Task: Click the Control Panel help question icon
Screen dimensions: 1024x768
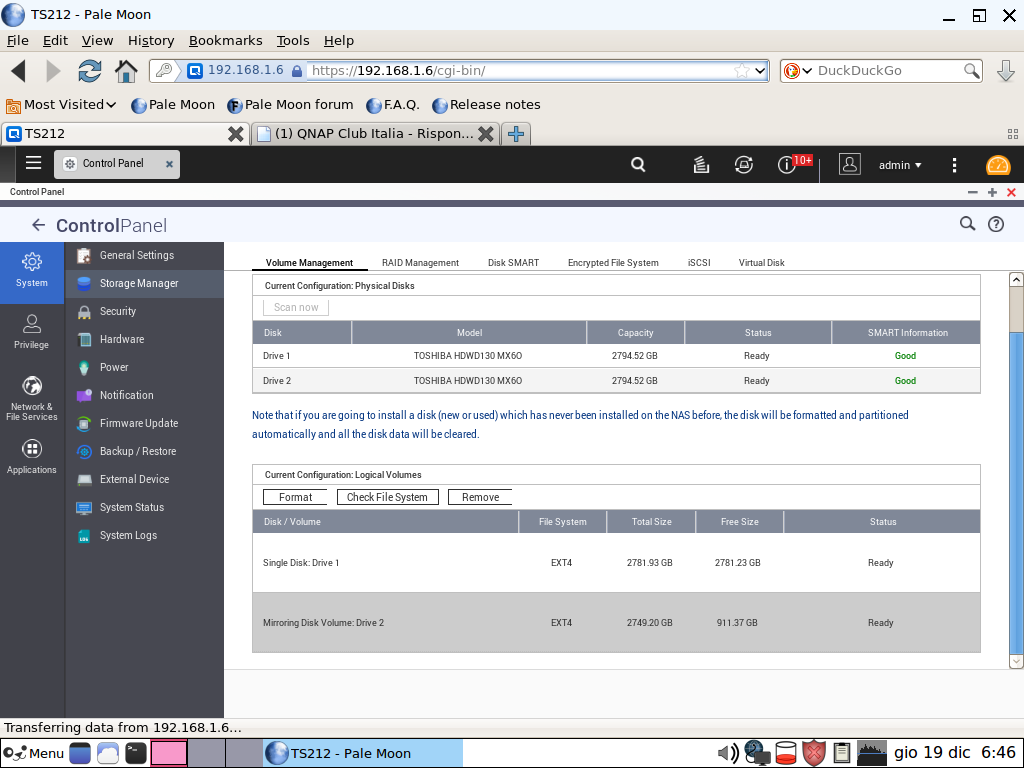Action: [996, 224]
